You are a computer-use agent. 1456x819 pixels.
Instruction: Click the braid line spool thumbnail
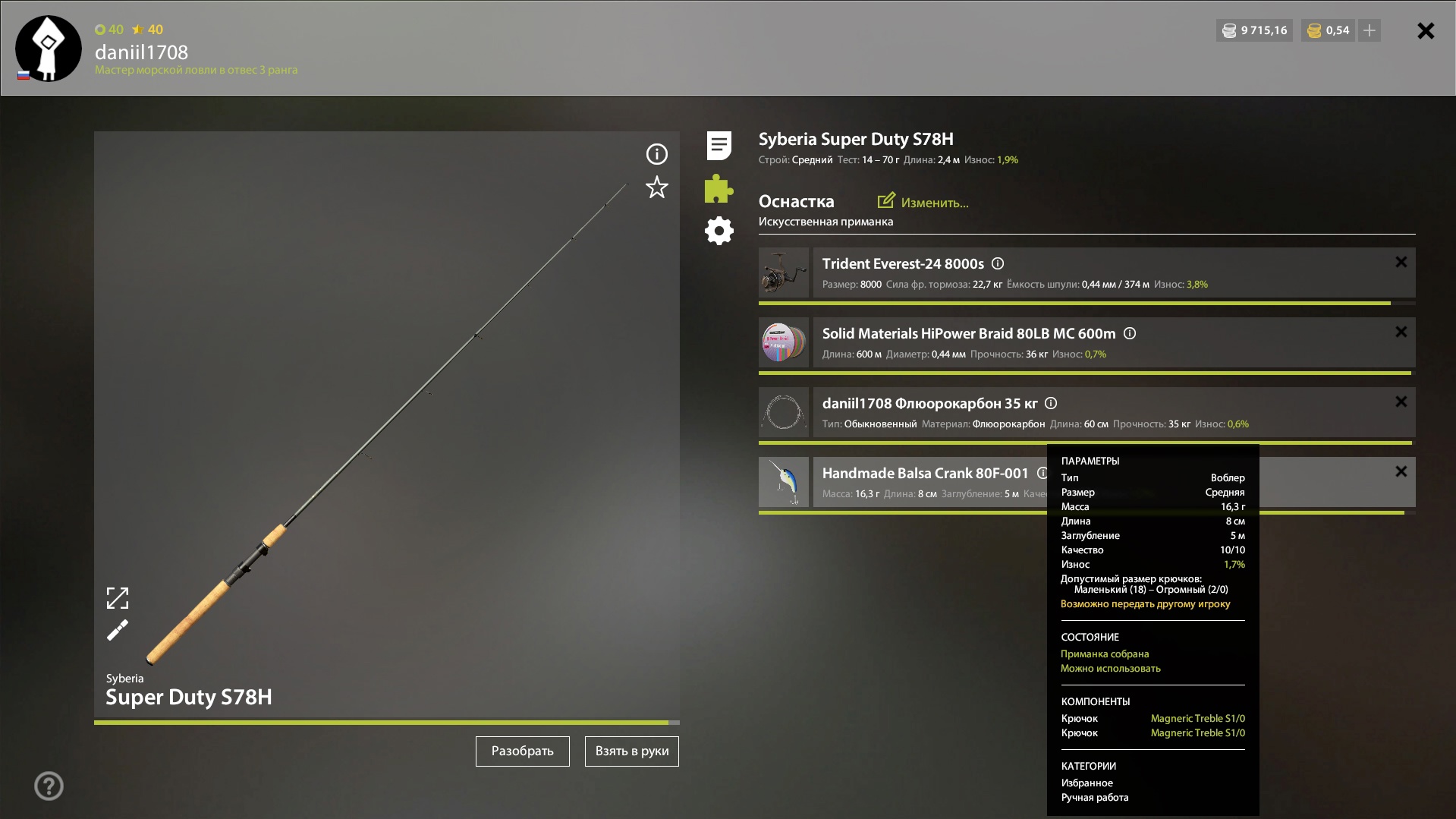tap(784, 342)
